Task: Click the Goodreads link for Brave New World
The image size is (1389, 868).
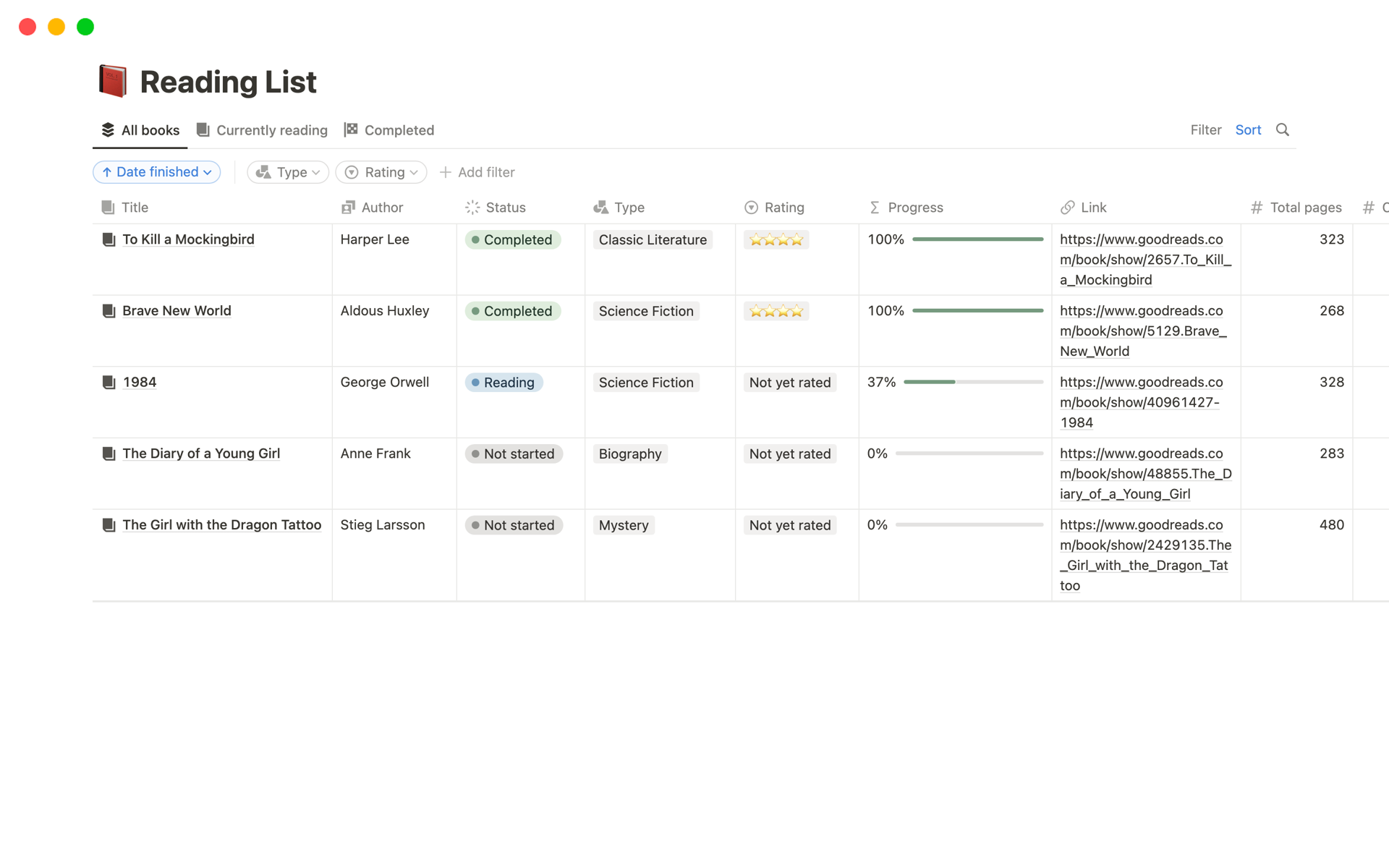Action: pyautogui.click(x=1143, y=330)
